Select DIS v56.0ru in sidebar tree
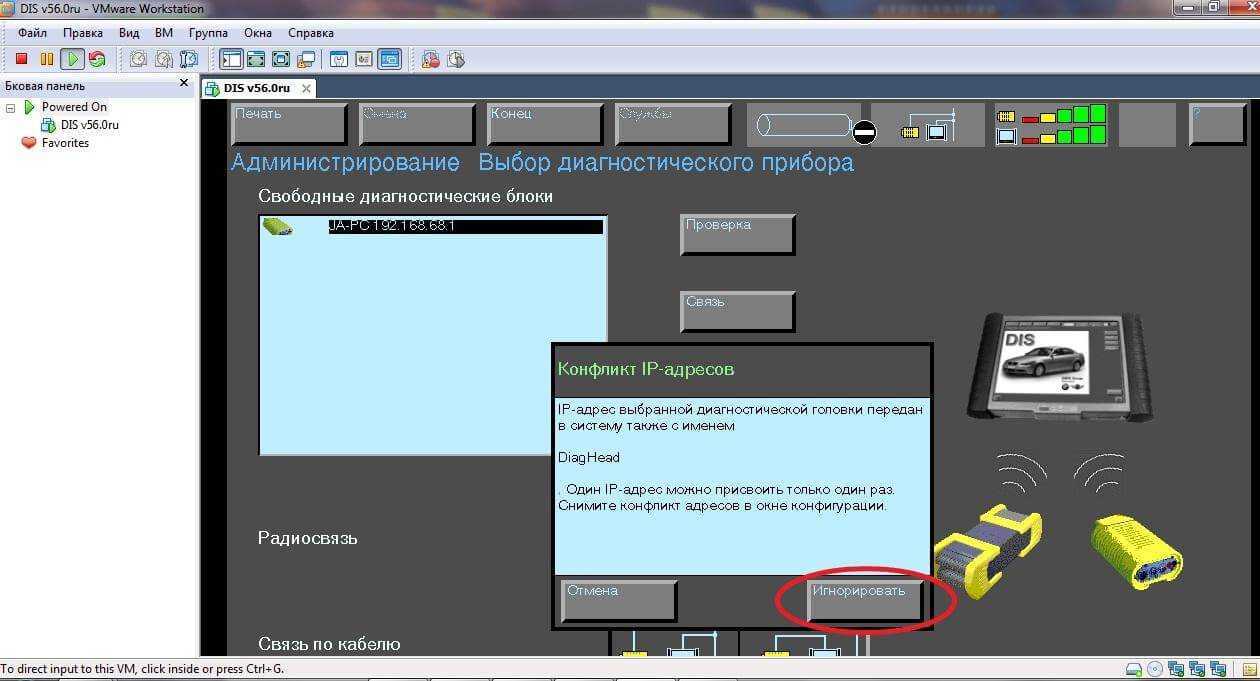Image resolution: width=1260 pixels, height=681 pixels. pos(89,125)
